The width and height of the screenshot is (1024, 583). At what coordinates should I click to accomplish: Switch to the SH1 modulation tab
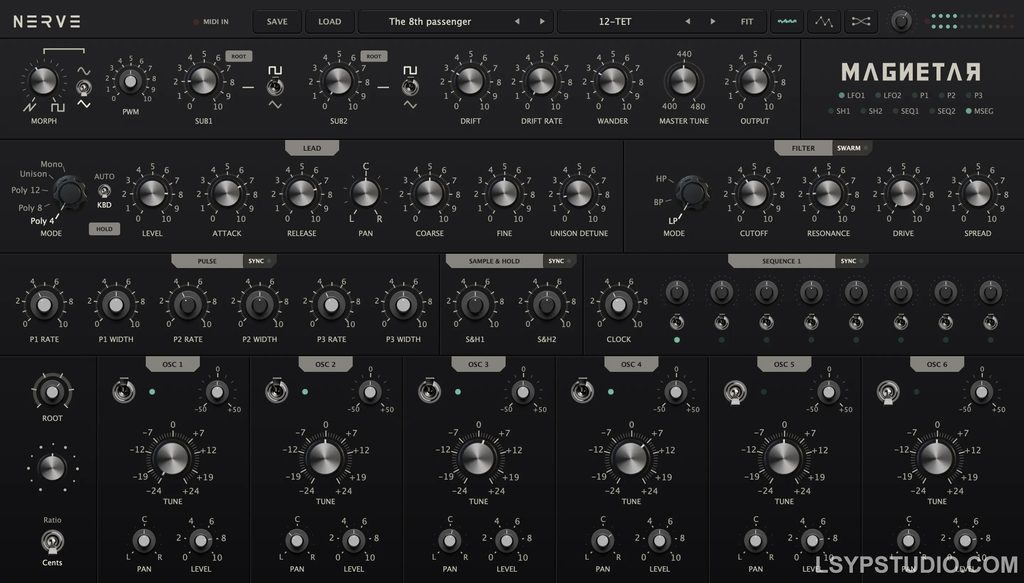839,111
